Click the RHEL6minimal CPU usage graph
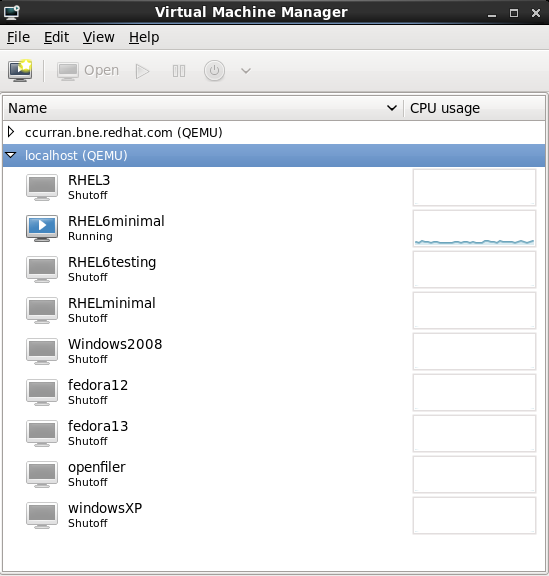Screen dimensions: 549x576 point(474,228)
